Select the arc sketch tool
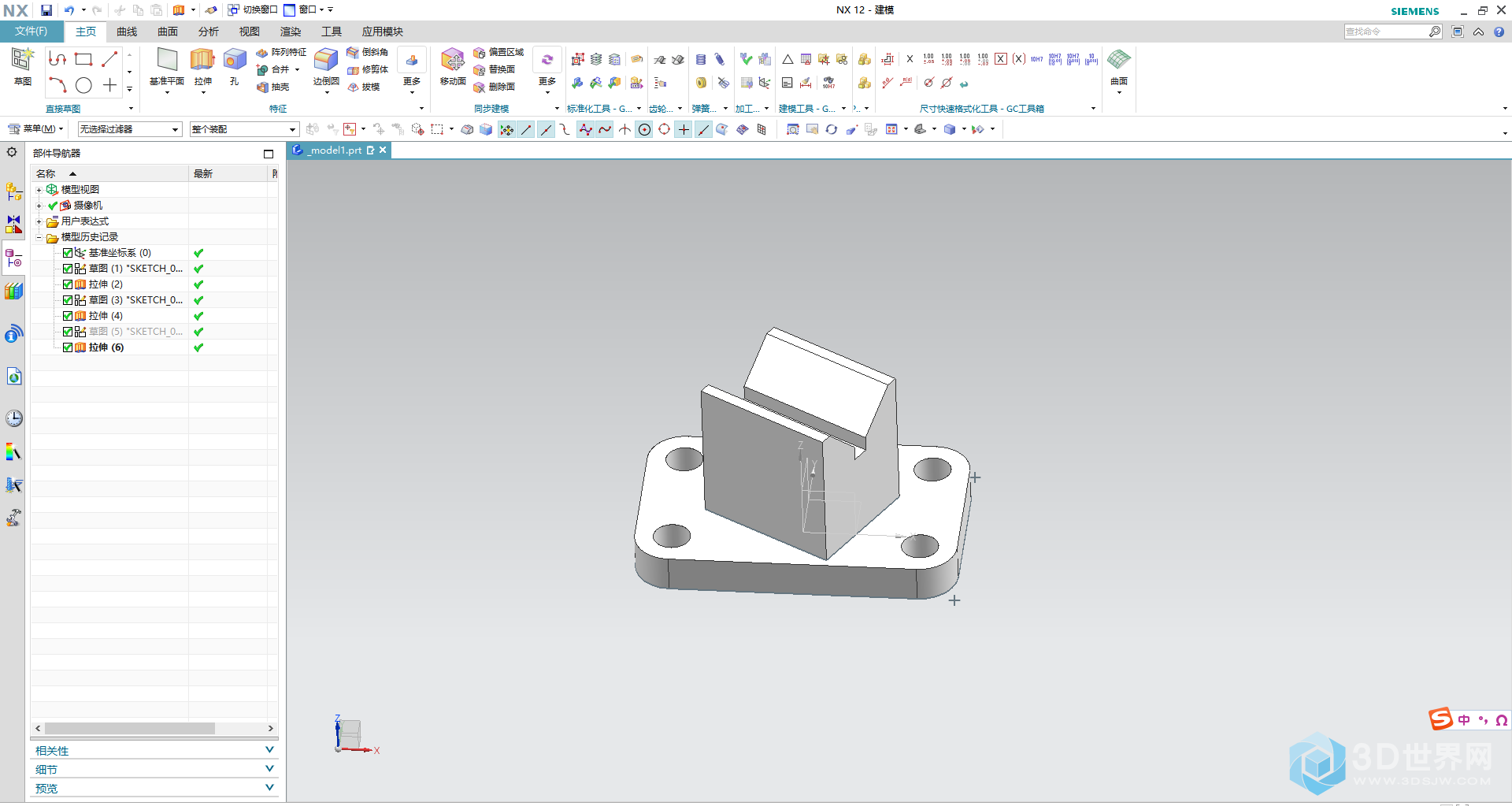 coord(57,85)
